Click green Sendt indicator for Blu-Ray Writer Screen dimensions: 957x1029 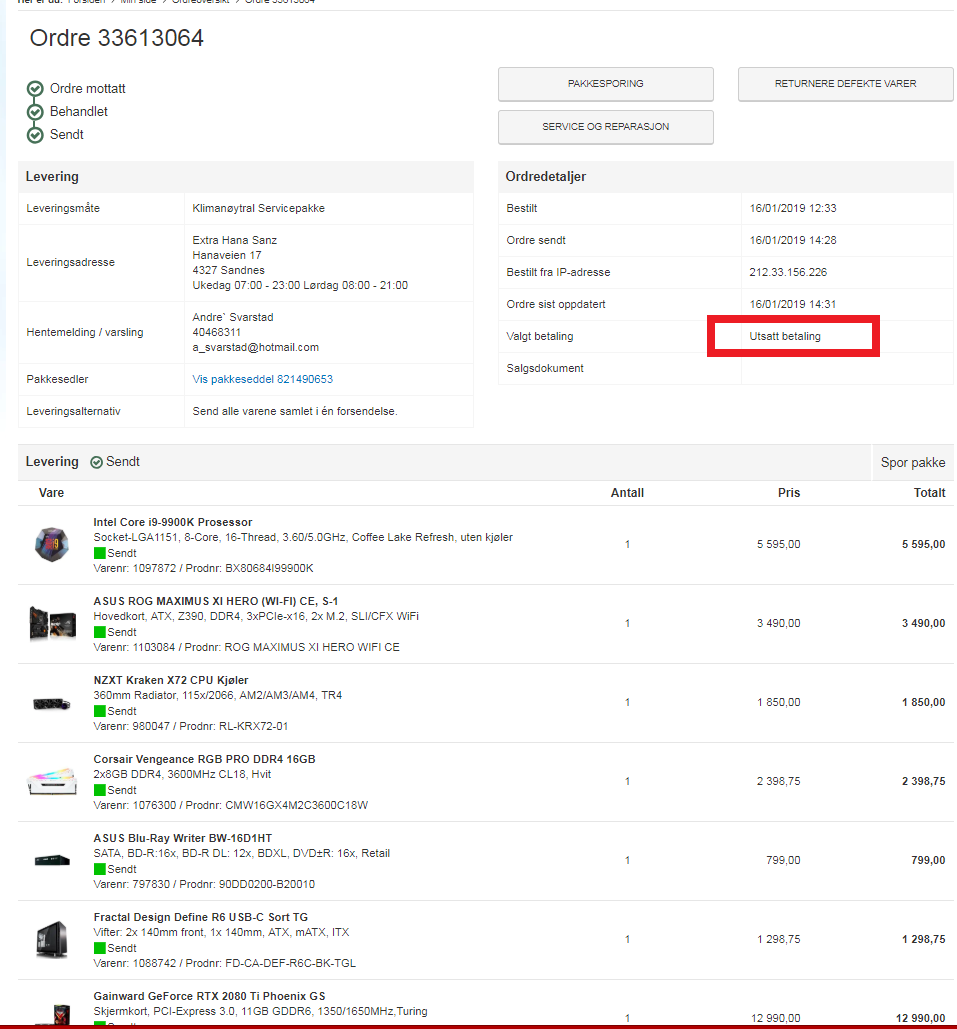click(100, 869)
